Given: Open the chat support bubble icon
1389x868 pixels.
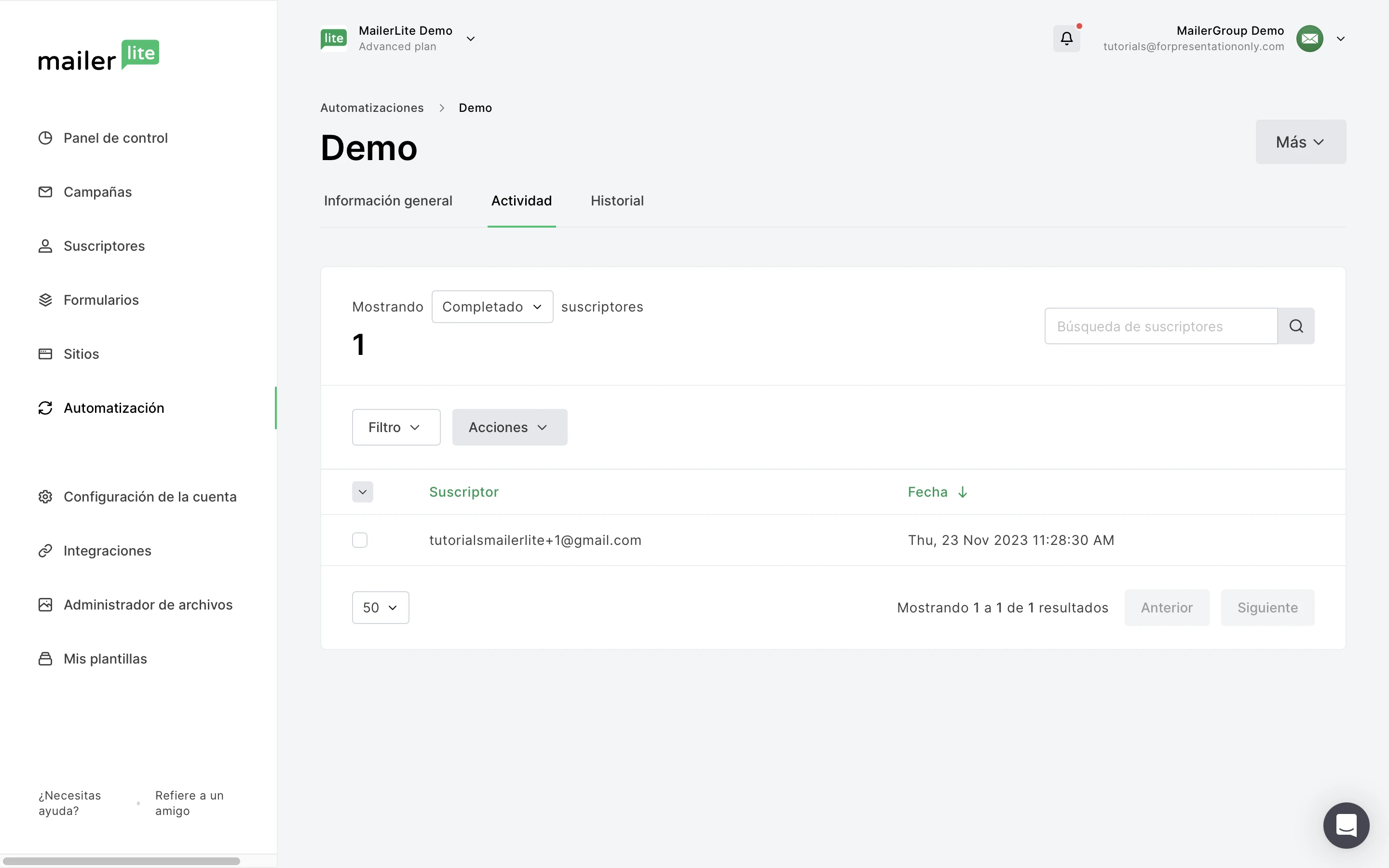Looking at the screenshot, I should (1346, 825).
